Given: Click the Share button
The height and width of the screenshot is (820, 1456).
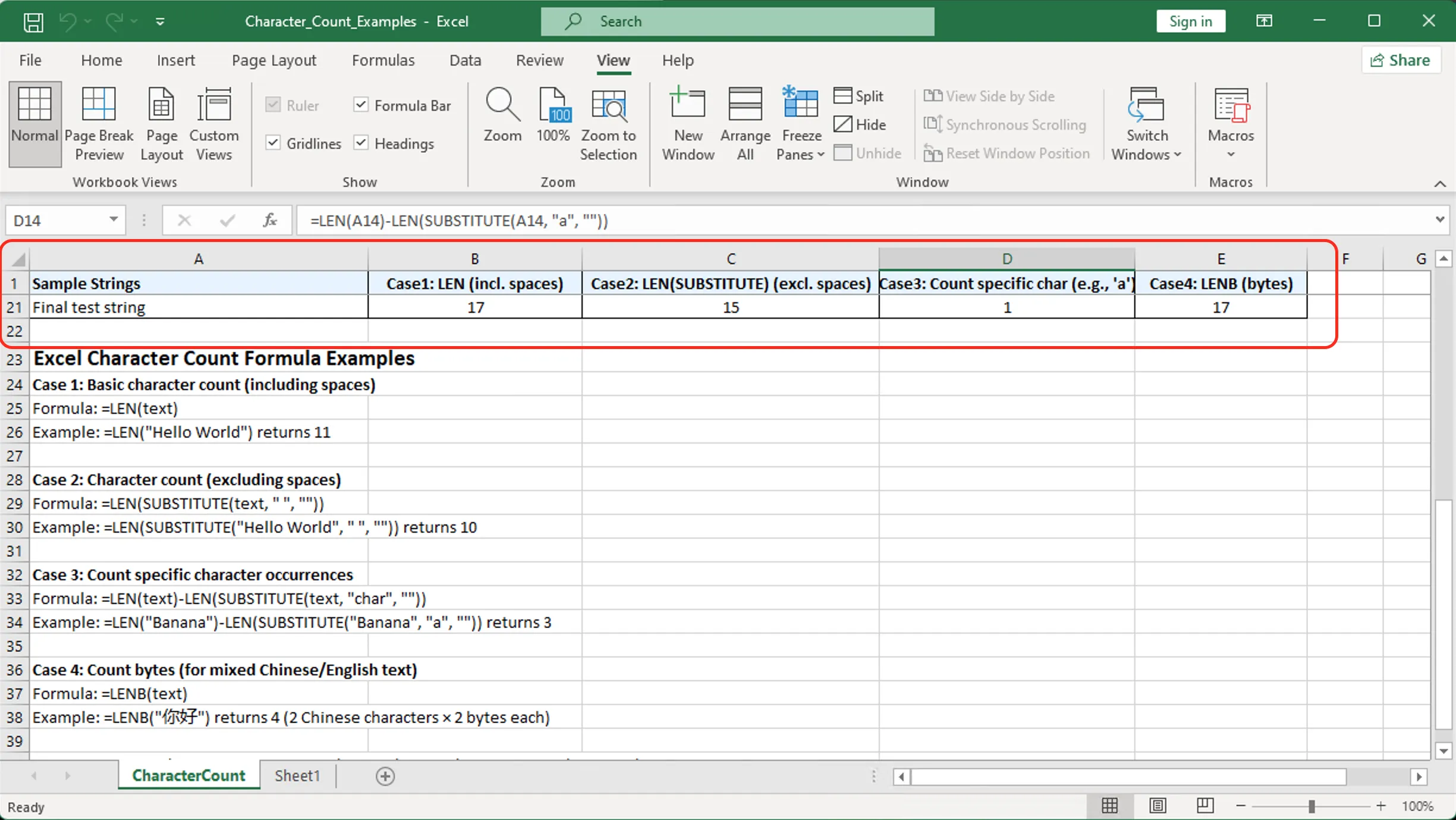Looking at the screenshot, I should tap(1400, 59).
